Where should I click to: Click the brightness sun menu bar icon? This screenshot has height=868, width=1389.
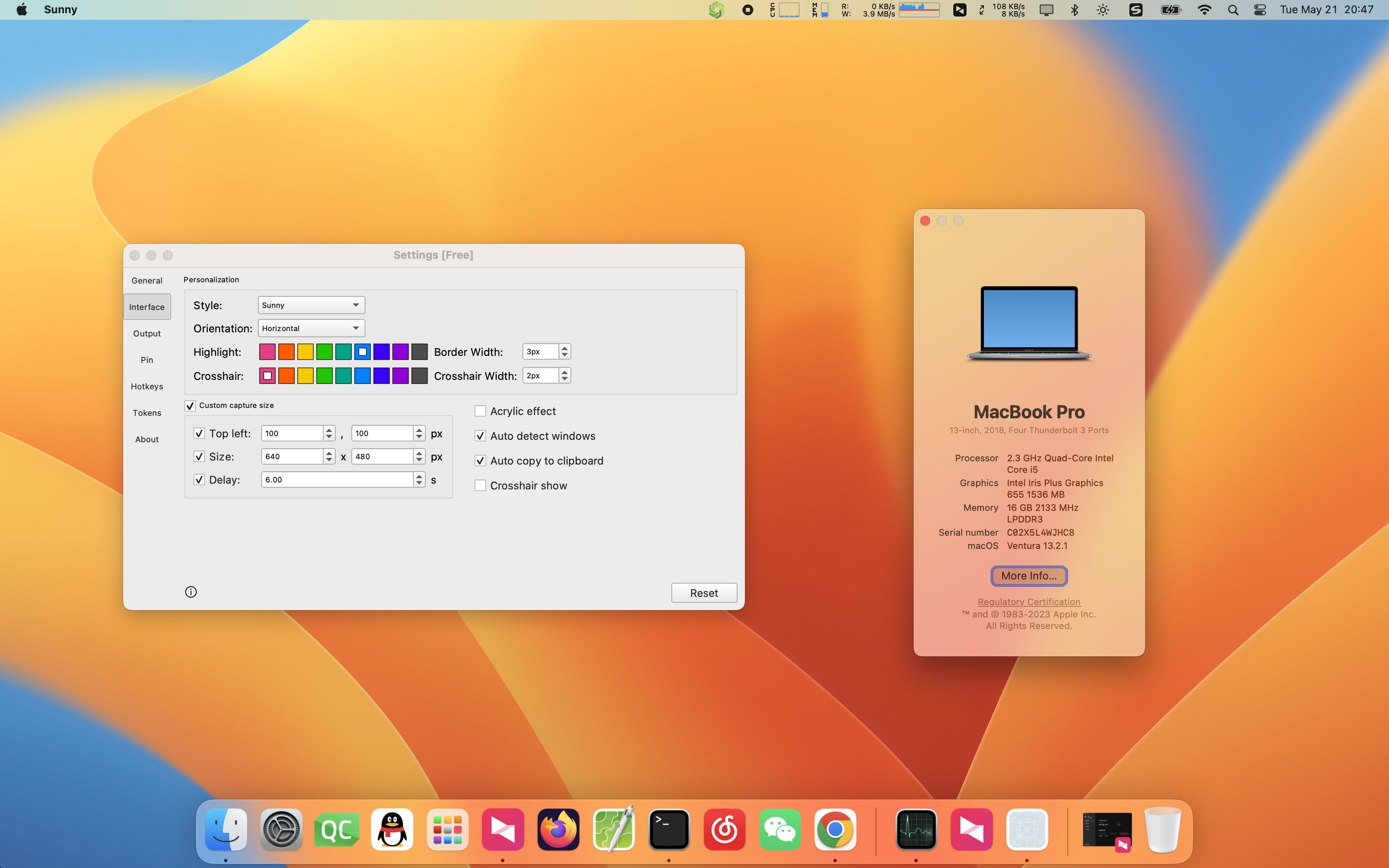click(x=1103, y=10)
